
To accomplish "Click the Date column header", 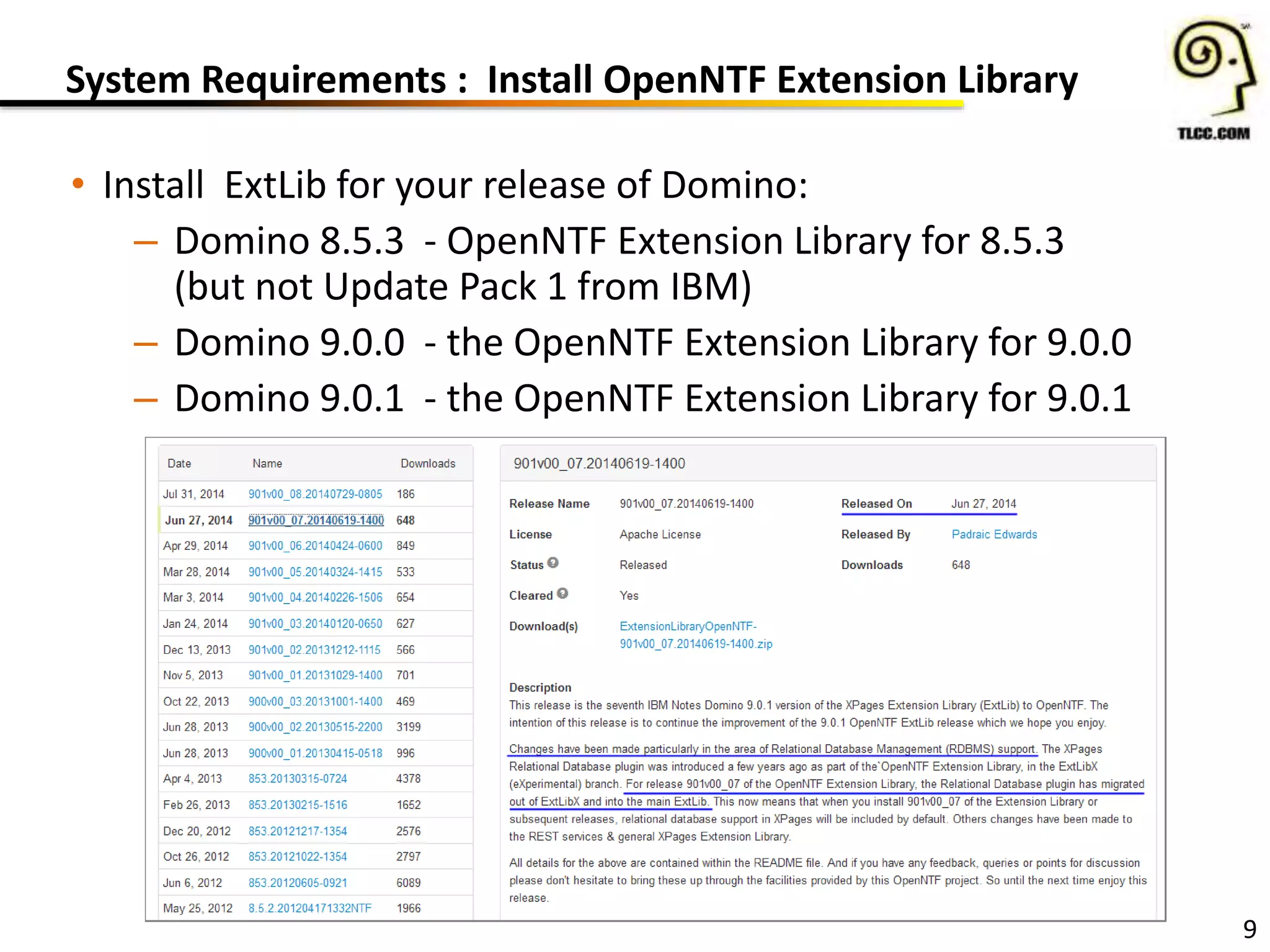I will pyautogui.click(x=179, y=463).
